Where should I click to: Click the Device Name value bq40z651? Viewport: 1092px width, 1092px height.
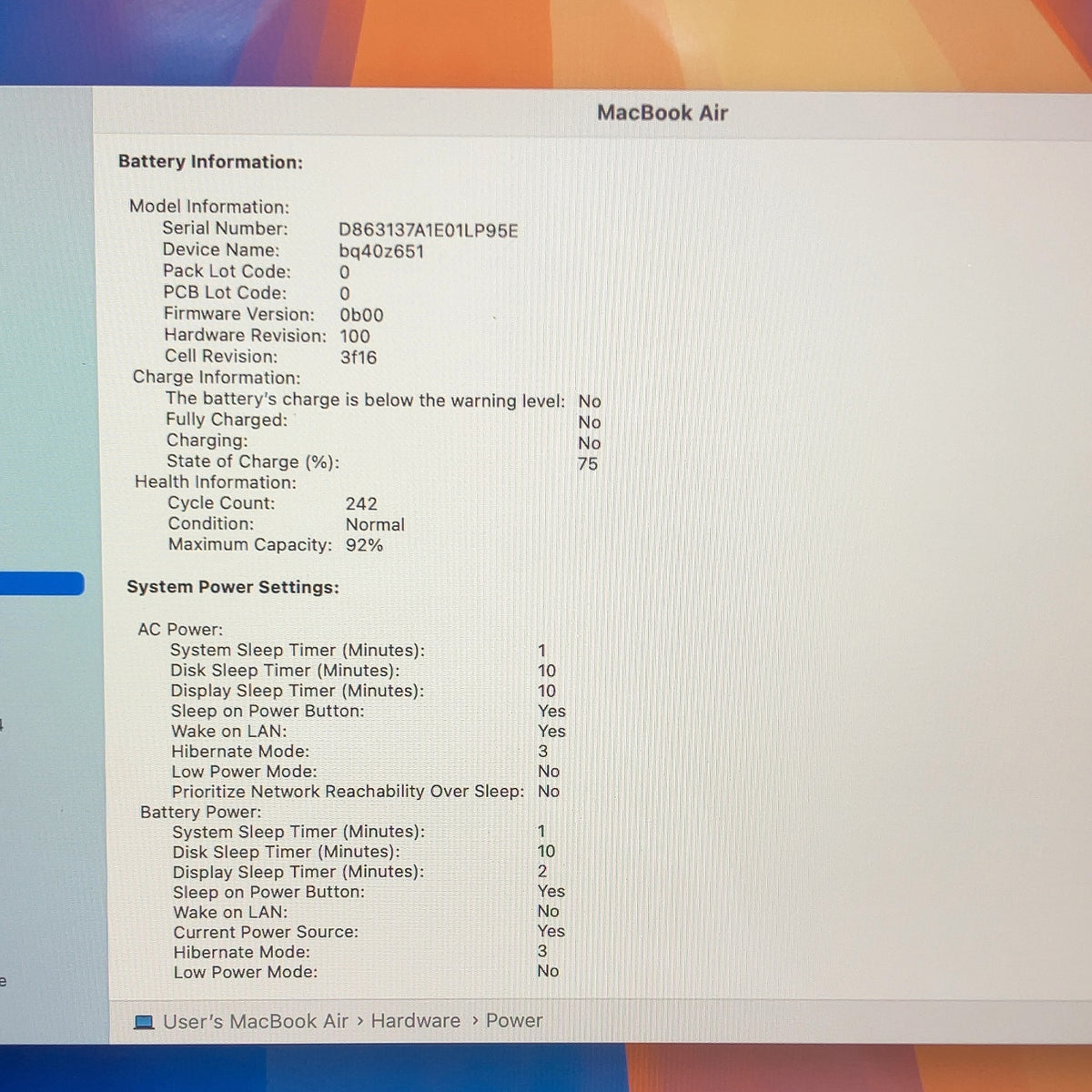[381, 251]
